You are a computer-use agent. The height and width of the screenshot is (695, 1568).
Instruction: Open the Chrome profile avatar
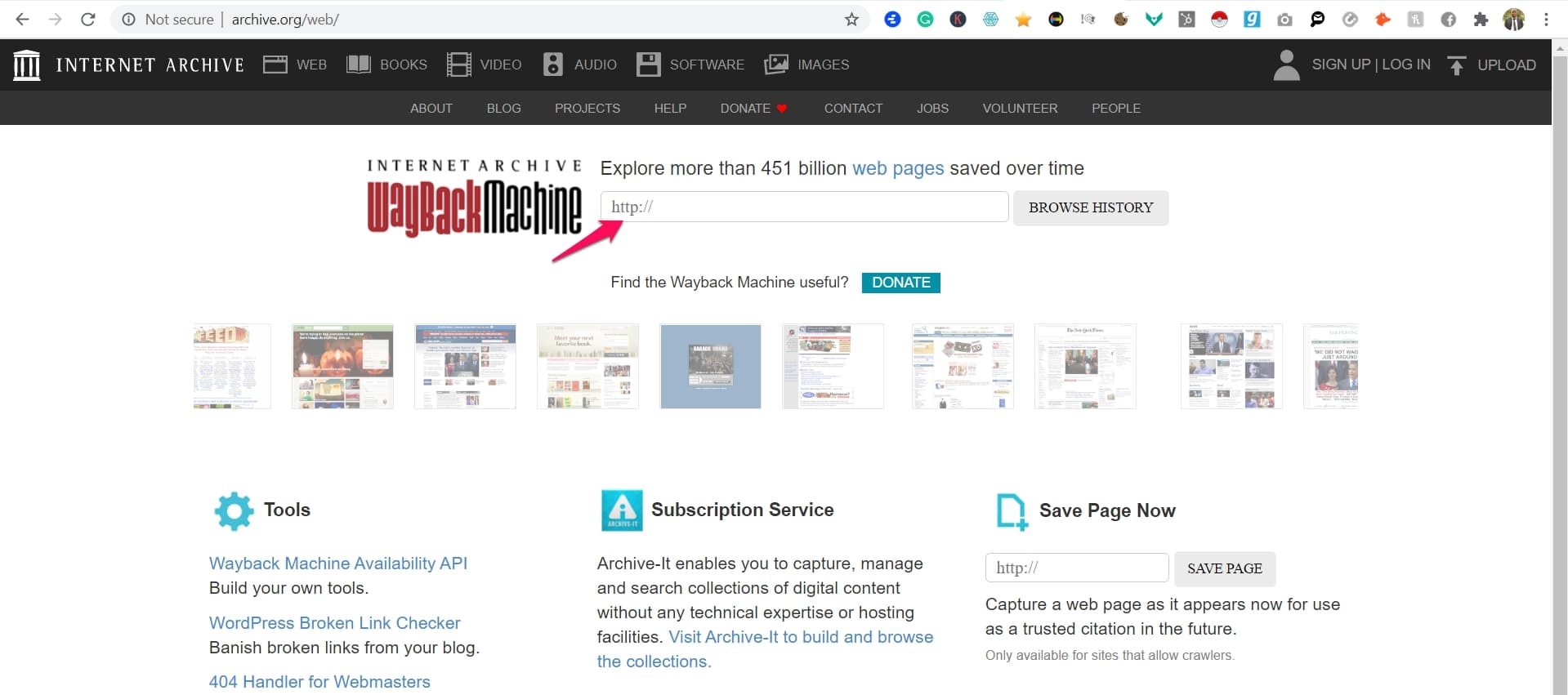[1513, 19]
